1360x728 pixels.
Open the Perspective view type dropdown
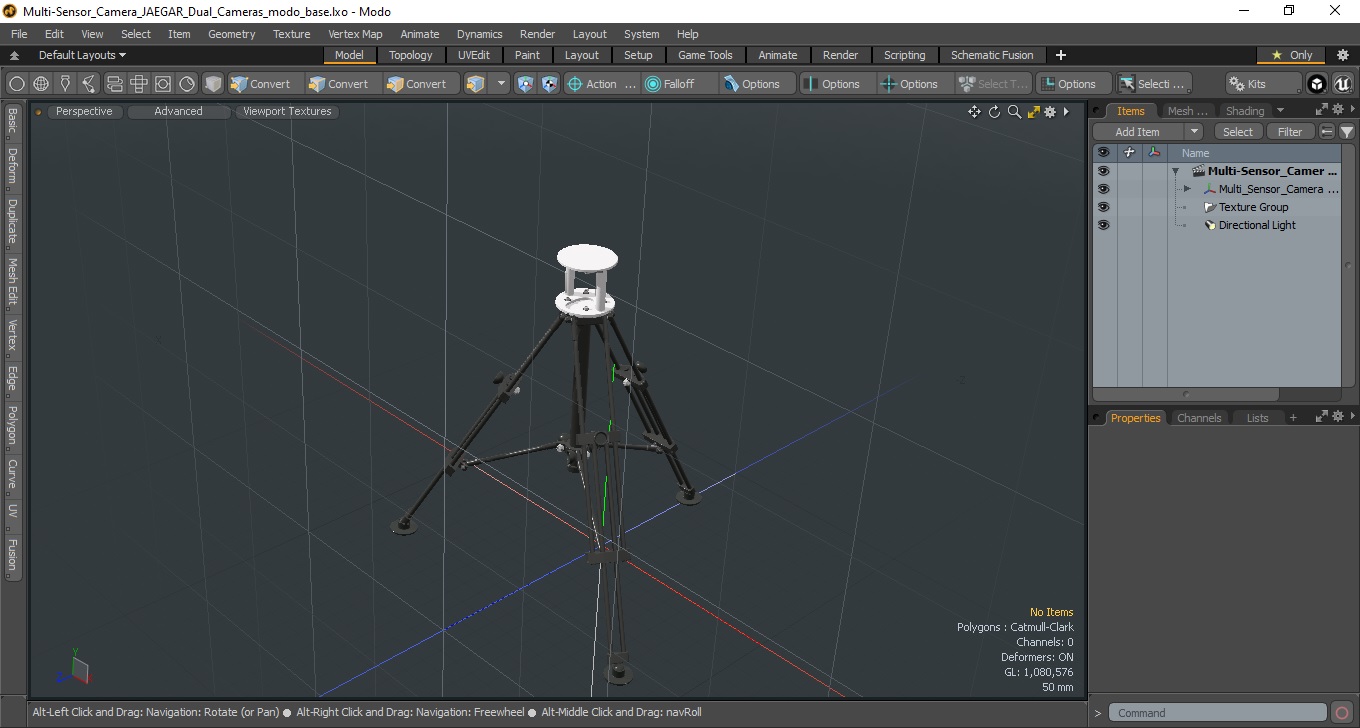point(84,111)
